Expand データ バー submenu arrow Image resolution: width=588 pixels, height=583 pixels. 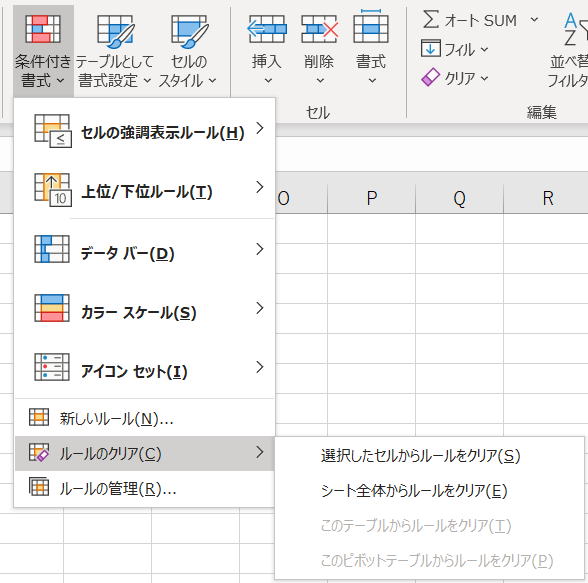click(x=260, y=249)
